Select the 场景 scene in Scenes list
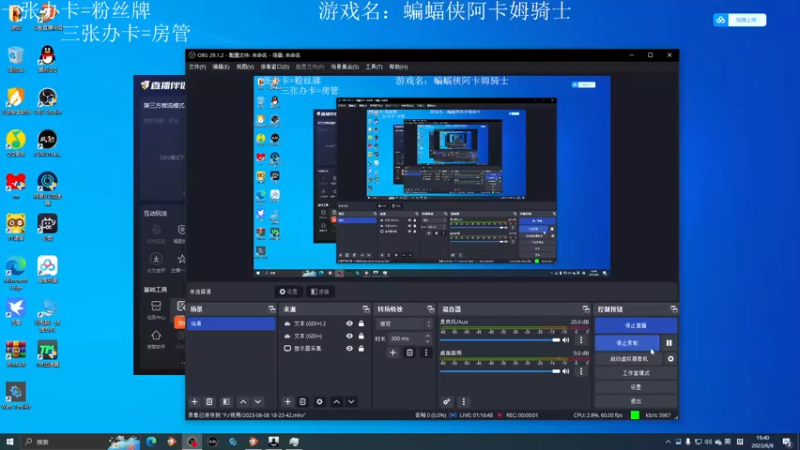 click(231, 323)
